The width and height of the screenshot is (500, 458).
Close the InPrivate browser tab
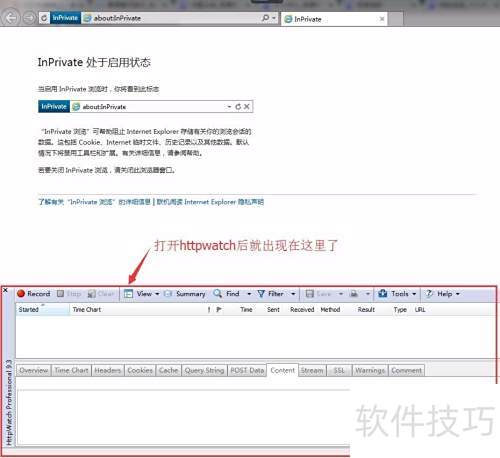382,19
